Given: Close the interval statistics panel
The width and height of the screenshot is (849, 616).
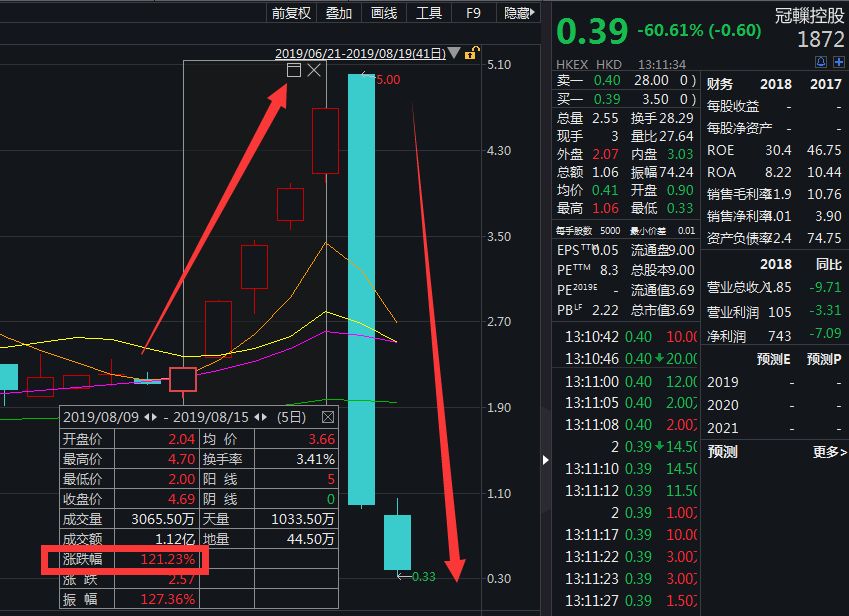Looking at the screenshot, I should click(x=327, y=416).
